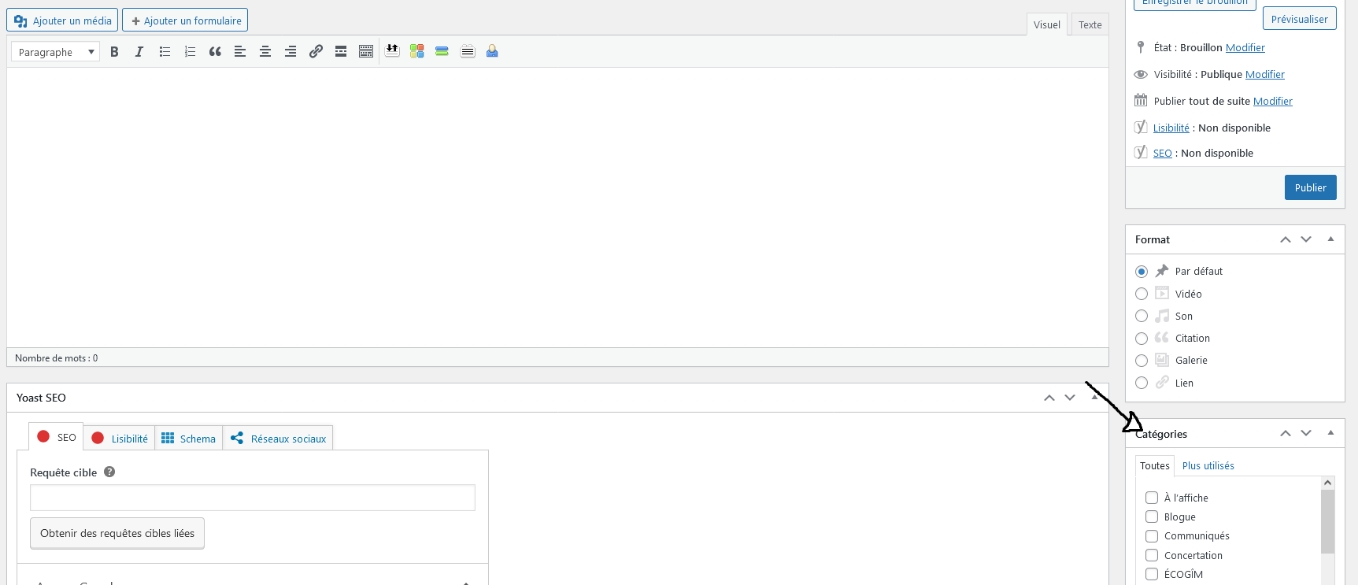The width and height of the screenshot is (1358, 585).
Task: Insert a numbered list
Action: point(190,52)
